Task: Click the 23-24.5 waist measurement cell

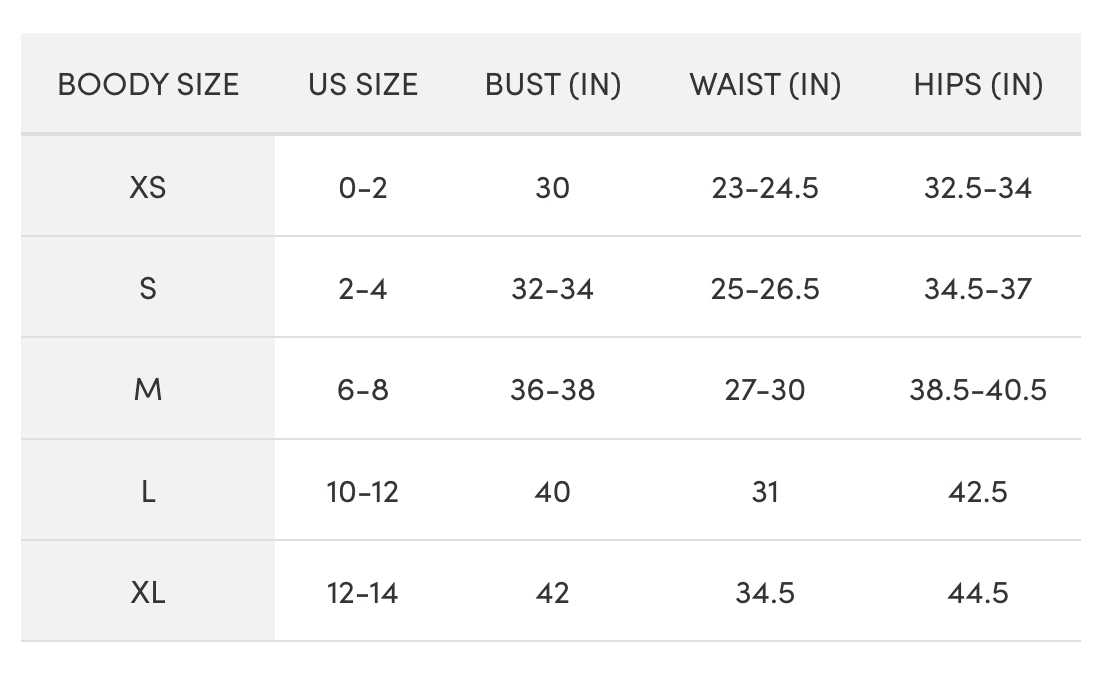Action: (765, 187)
